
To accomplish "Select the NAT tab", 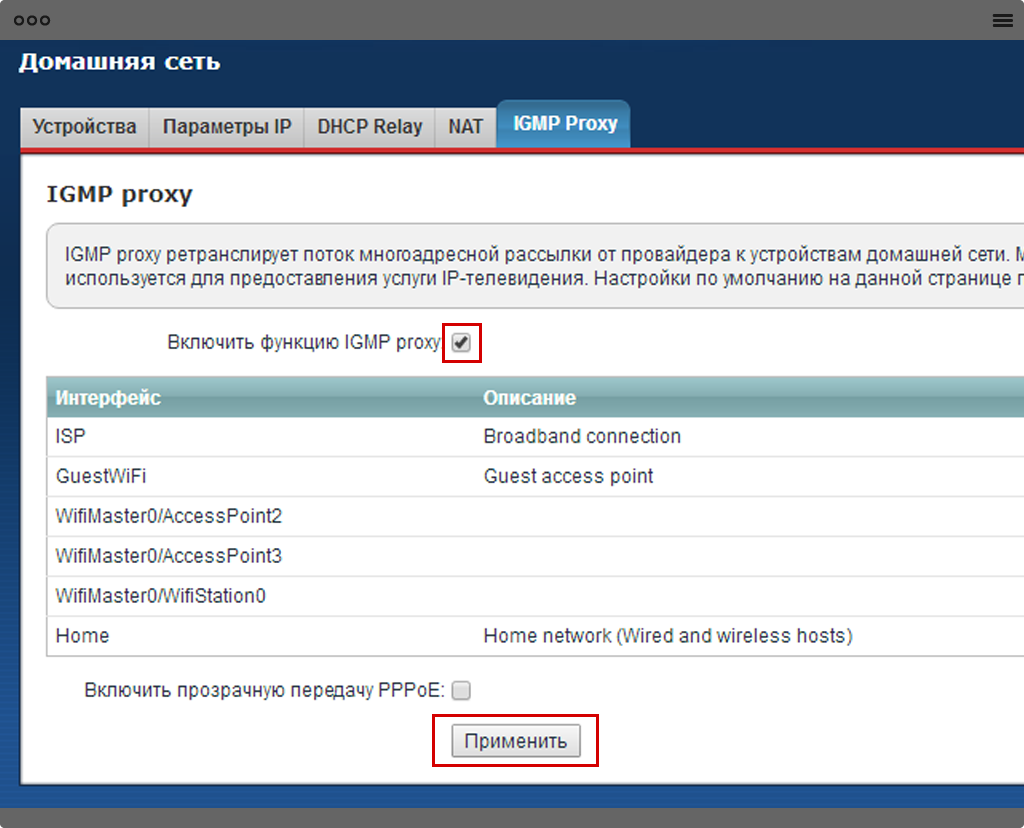I will point(465,127).
